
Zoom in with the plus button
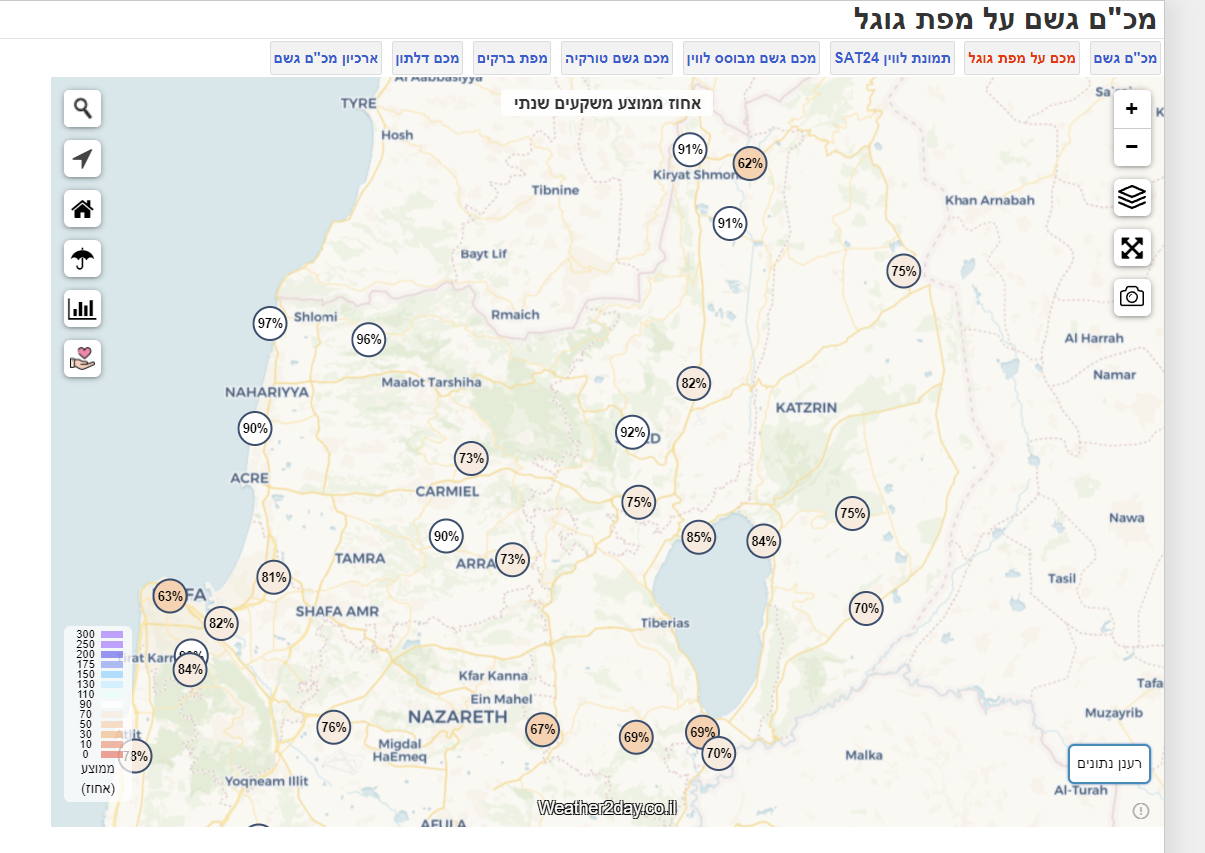(1132, 109)
